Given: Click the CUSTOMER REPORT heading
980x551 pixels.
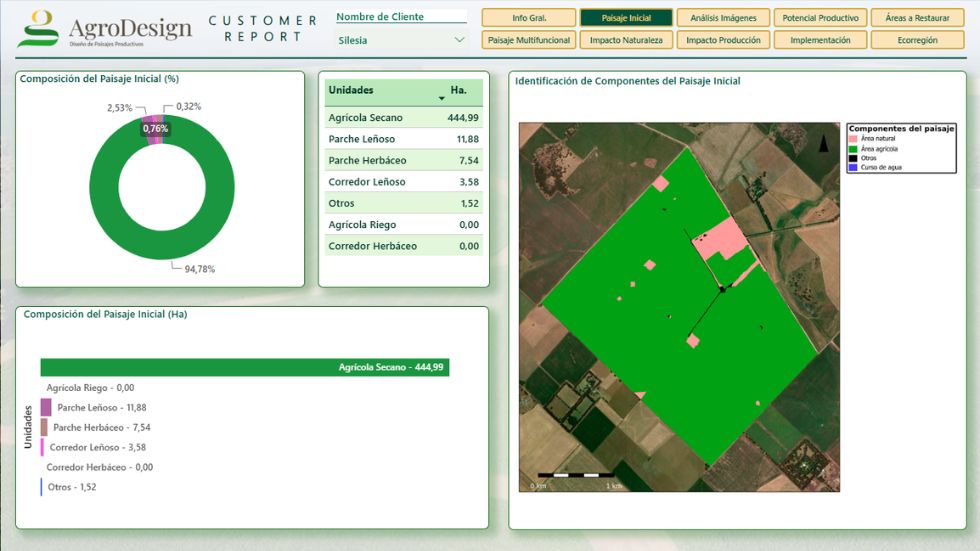Looking at the screenshot, I should pyautogui.click(x=262, y=29).
